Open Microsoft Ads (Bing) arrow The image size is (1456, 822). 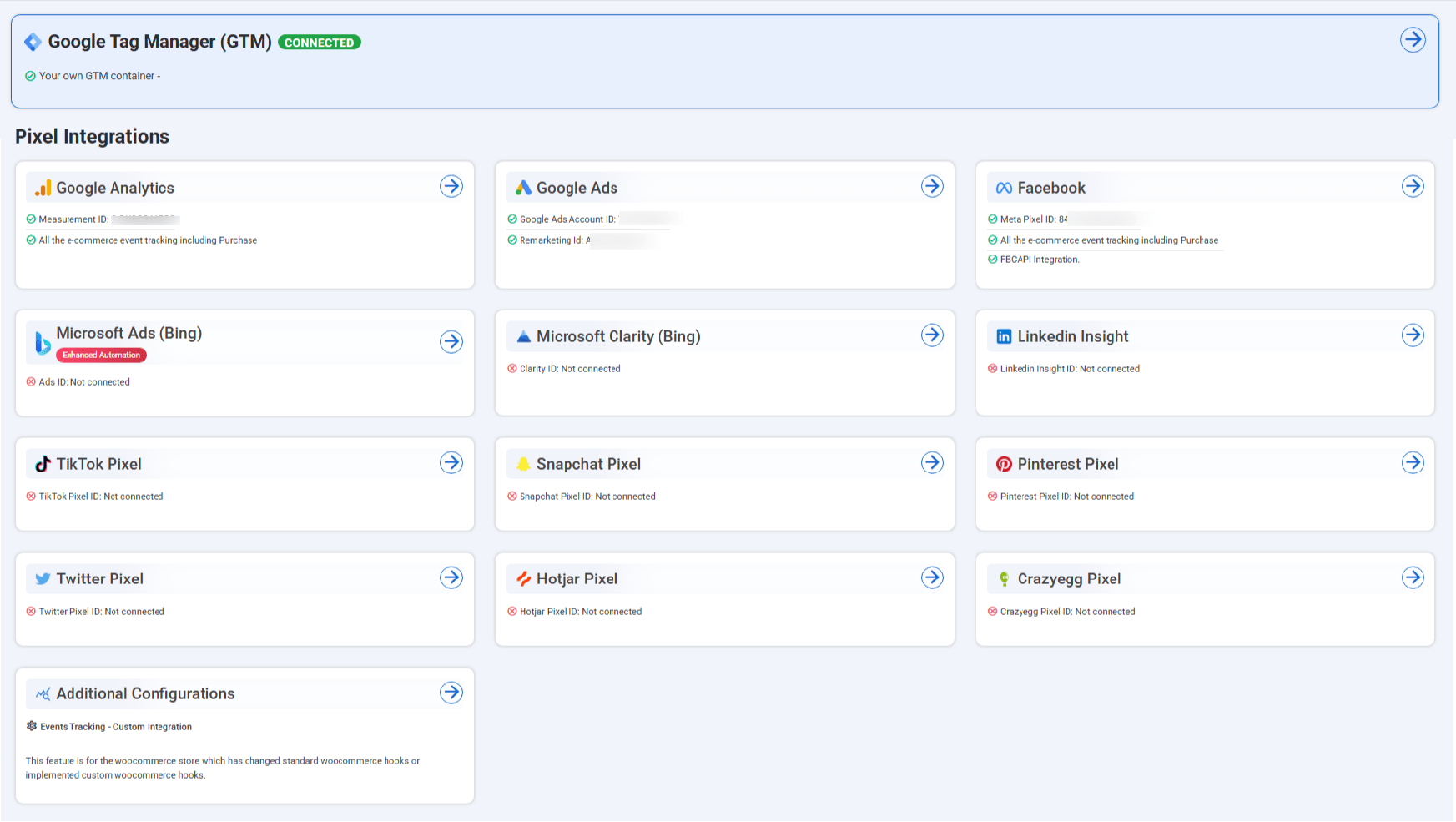pos(451,341)
